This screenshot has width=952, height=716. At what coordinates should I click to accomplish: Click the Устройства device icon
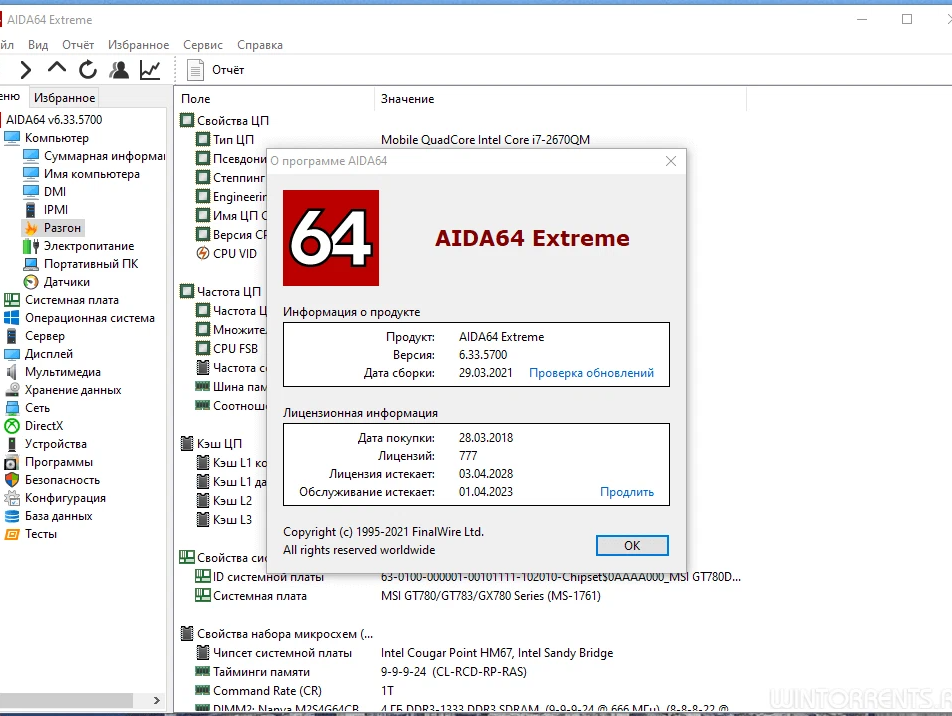[12, 444]
